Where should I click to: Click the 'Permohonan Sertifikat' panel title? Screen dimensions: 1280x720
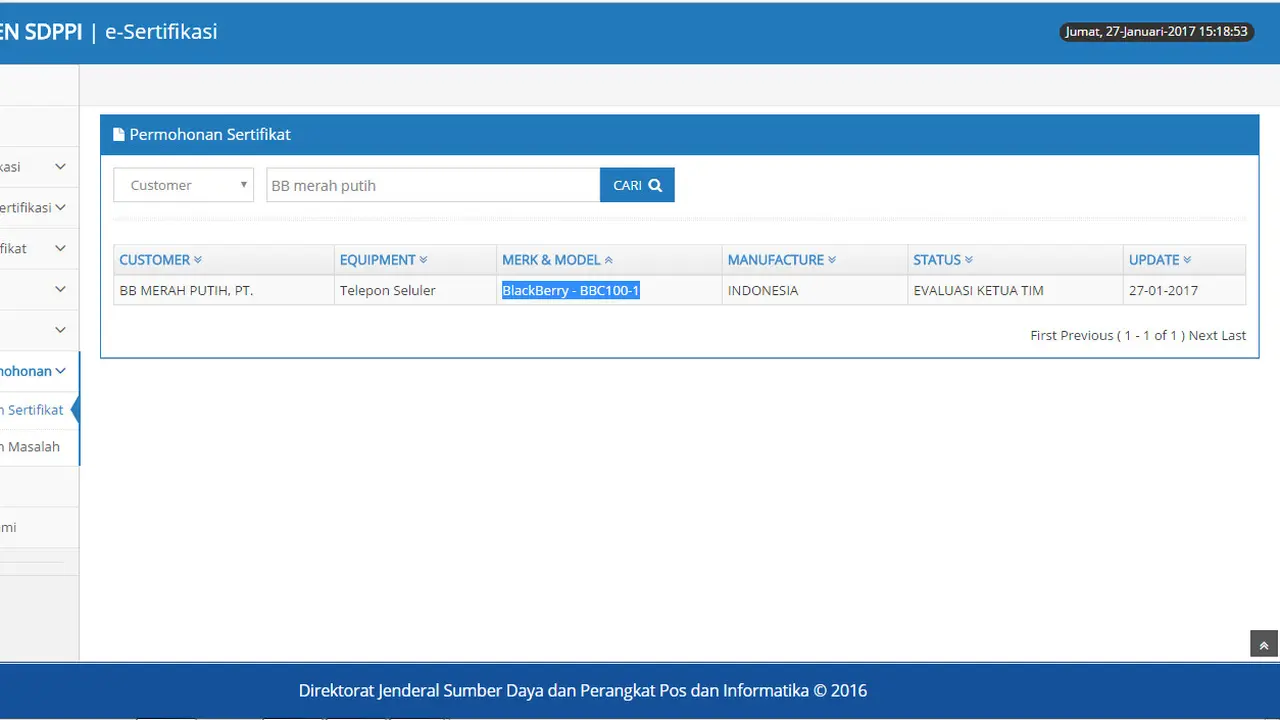[x=210, y=134]
